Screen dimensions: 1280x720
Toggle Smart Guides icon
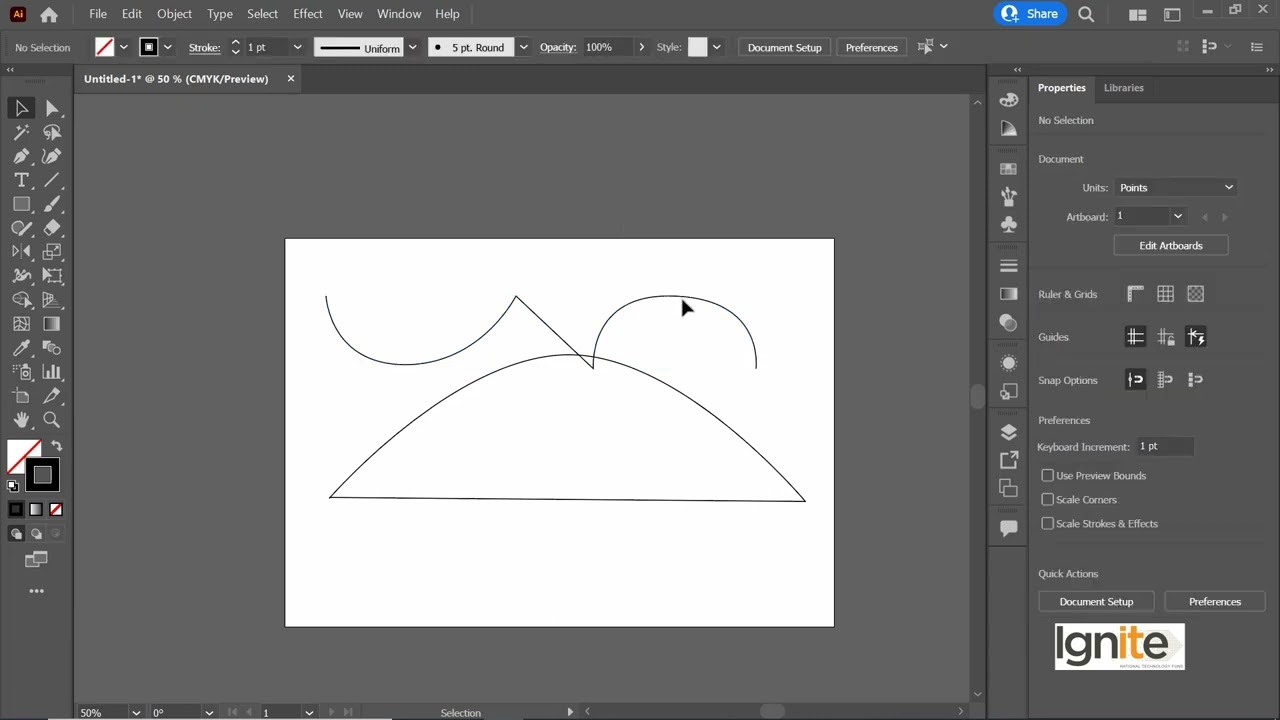pyautogui.click(x=1195, y=337)
